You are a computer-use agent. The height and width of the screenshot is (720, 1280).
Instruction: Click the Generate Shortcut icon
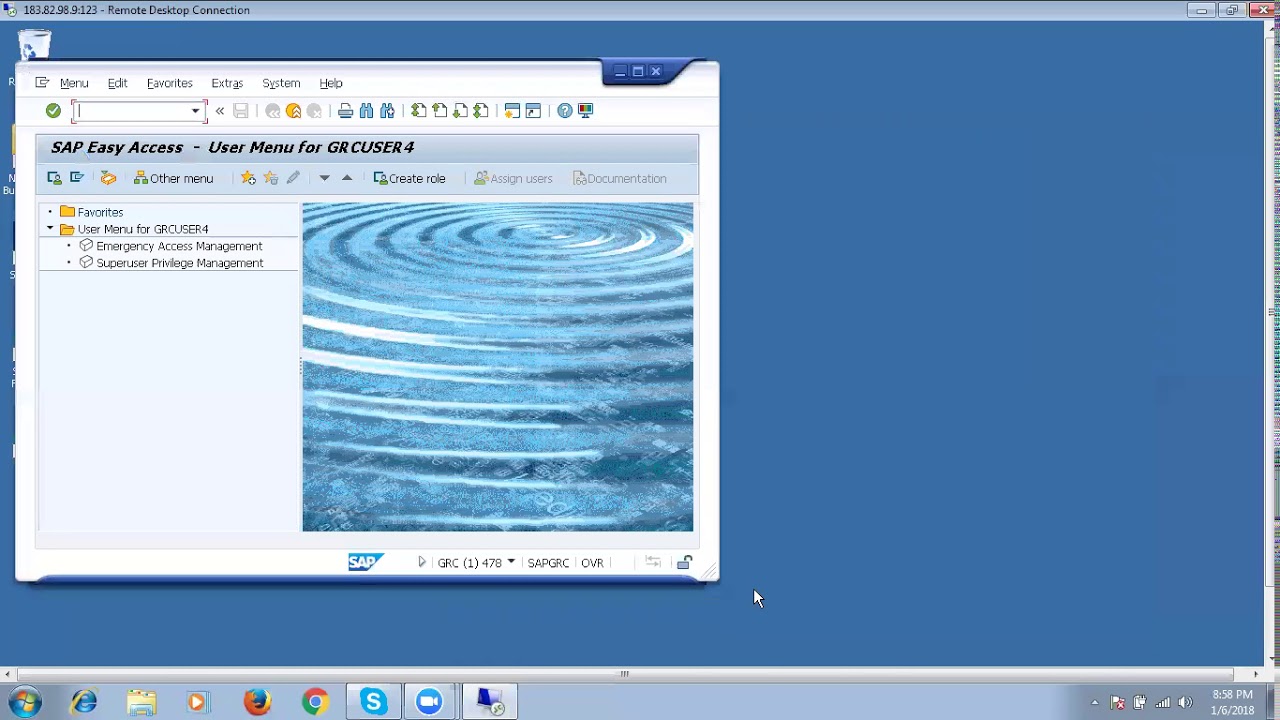[x=533, y=111]
